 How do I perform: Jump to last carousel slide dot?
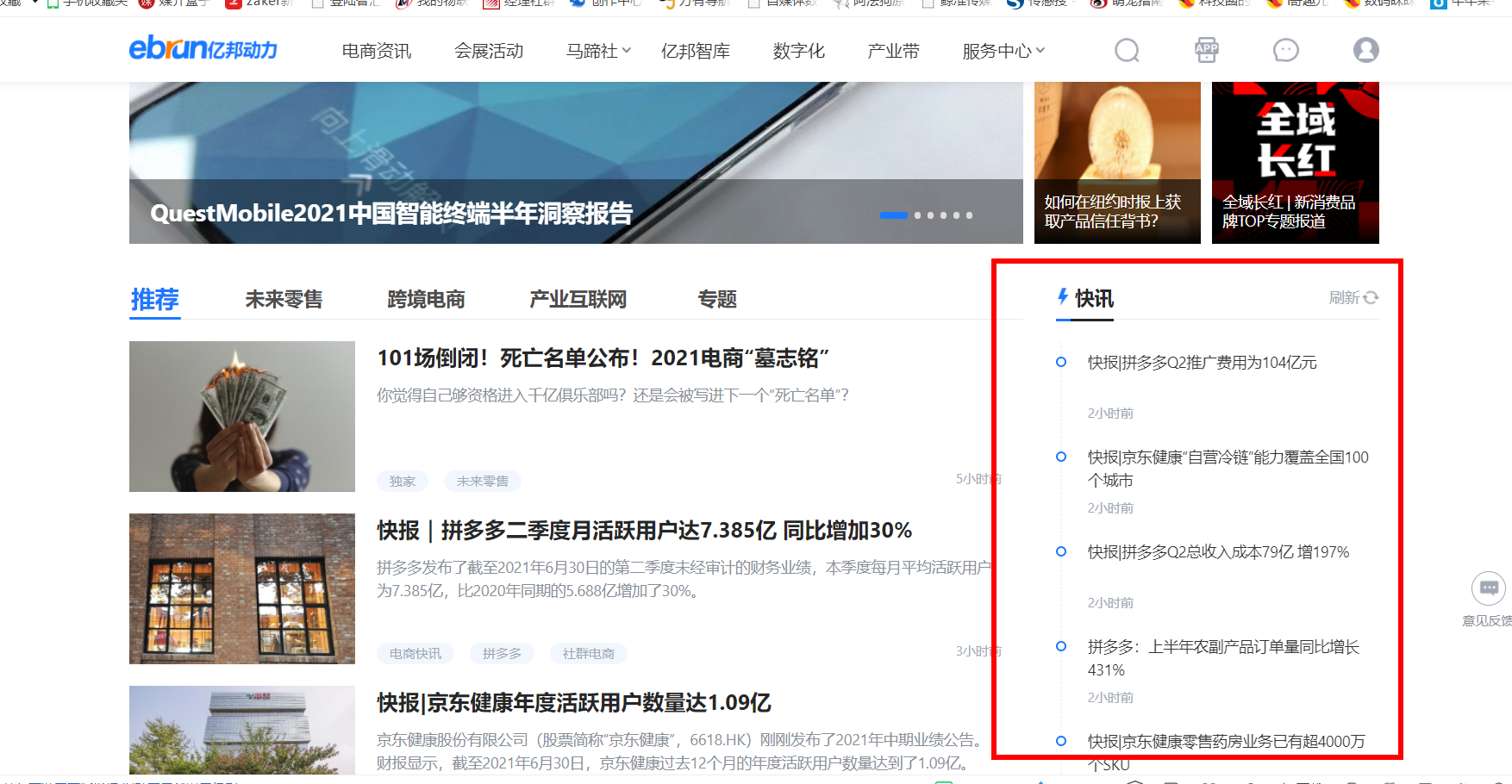click(969, 215)
